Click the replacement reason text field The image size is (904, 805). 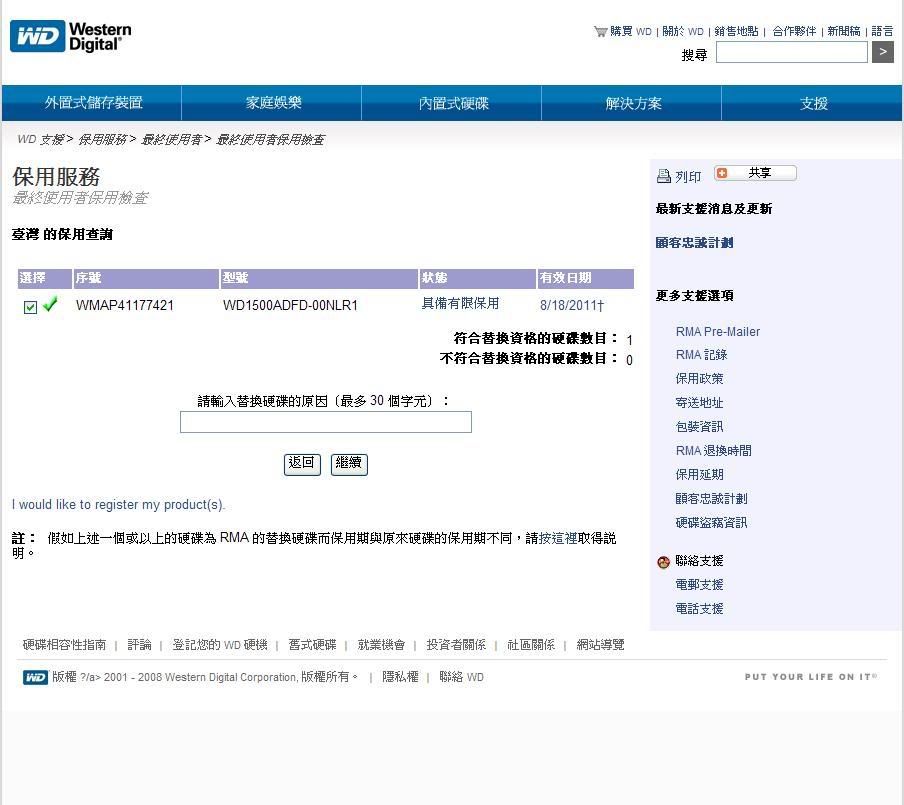point(326,422)
